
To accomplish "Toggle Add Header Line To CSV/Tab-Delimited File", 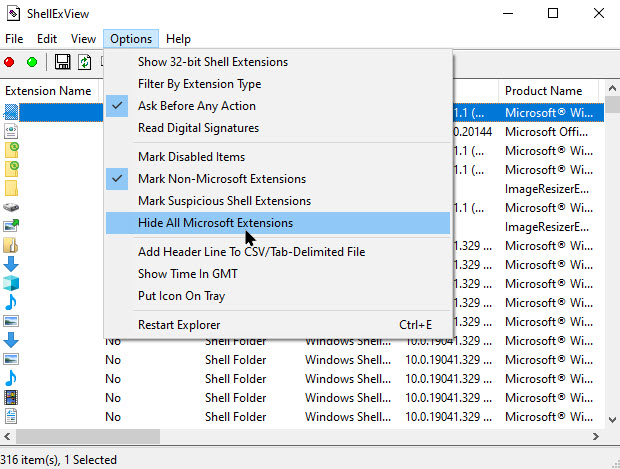I will click(x=278, y=252).
